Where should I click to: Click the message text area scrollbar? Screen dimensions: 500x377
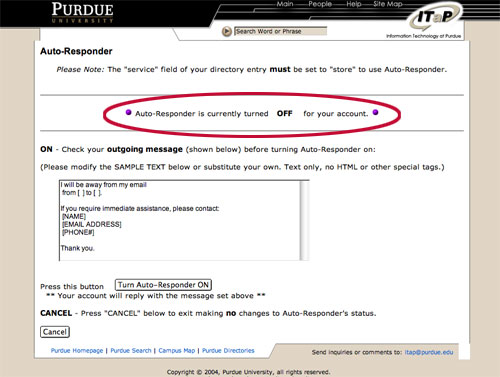click(304, 220)
